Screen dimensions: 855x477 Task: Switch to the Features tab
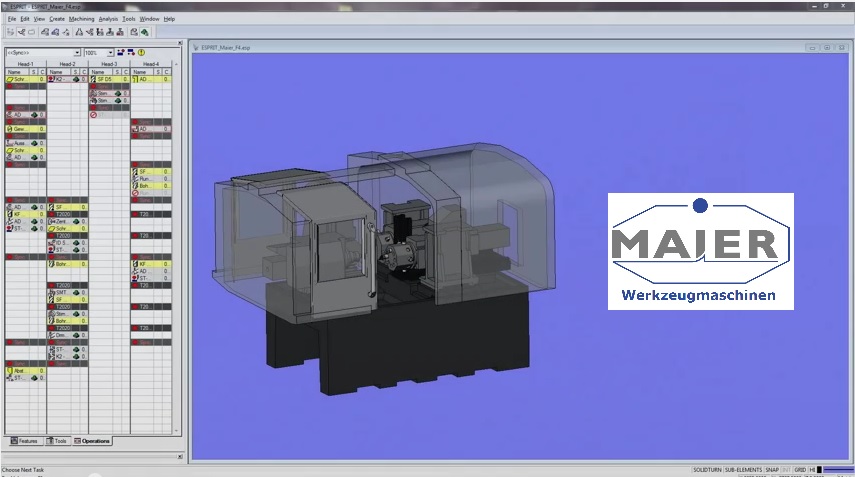pyautogui.click(x=24, y=440)
